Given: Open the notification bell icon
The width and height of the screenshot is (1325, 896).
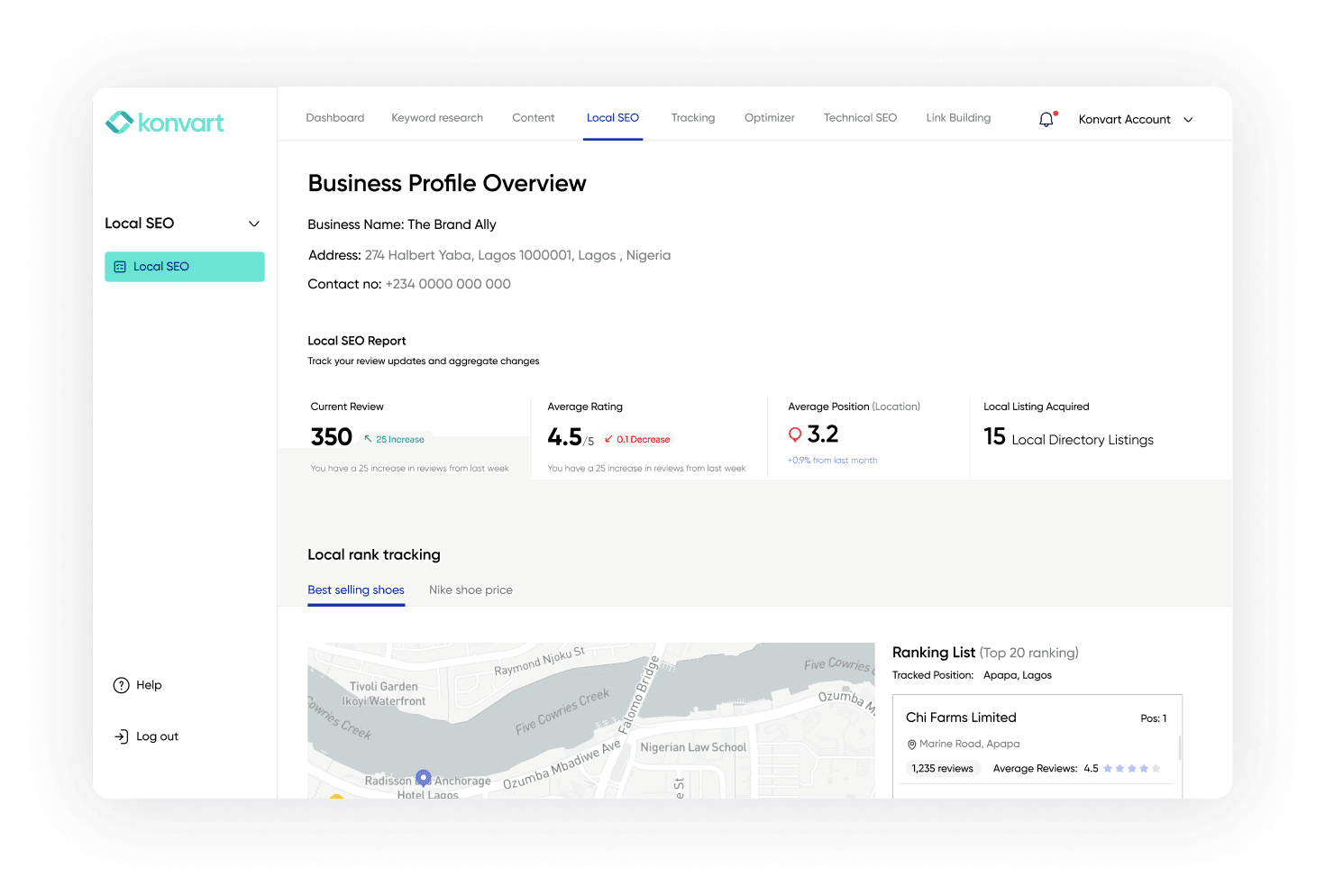Looking at the screenshot, I should click(x=1046, y=117).
